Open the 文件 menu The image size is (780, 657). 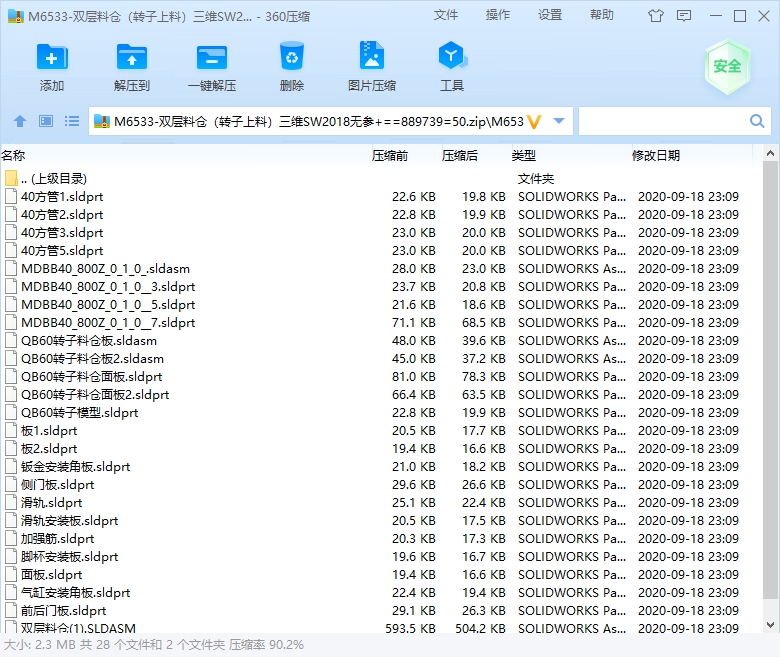click(x=445, y=15)
